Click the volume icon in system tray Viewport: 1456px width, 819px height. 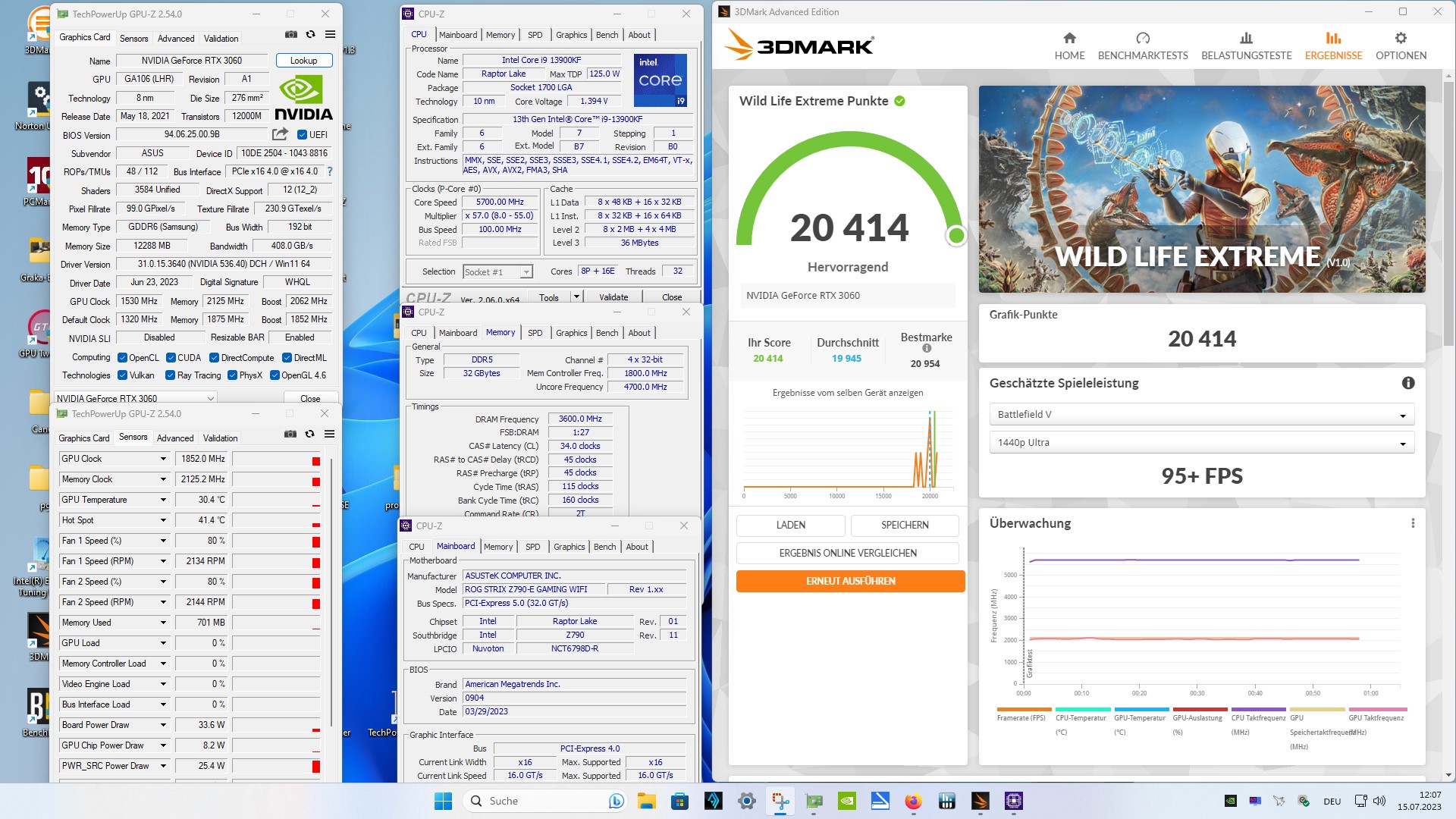(x=1379, y=801)
